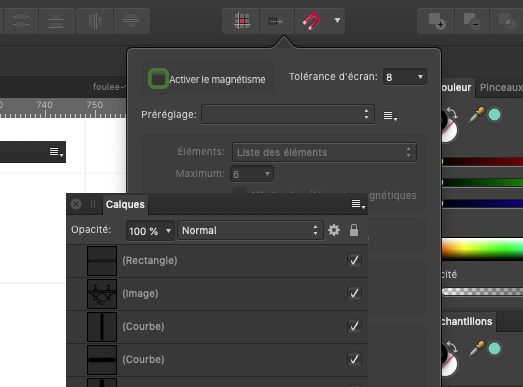523x387 pixels.
Task: Click the align bottom toolbar icon
Action: (56, 21)
